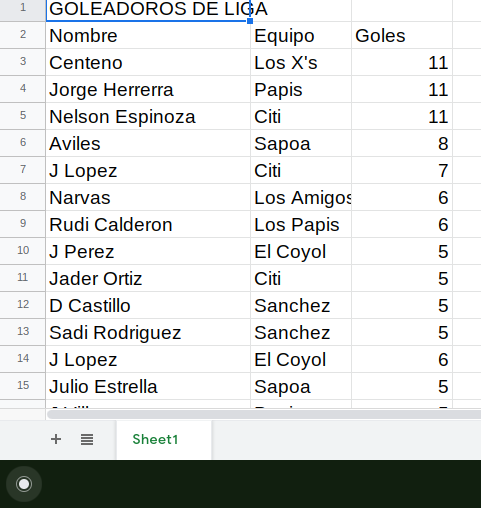The image size is (481, 508).
Task: Click the cell containing Julio Estrella
Action: pyautogui.click(x=148, y=386)
